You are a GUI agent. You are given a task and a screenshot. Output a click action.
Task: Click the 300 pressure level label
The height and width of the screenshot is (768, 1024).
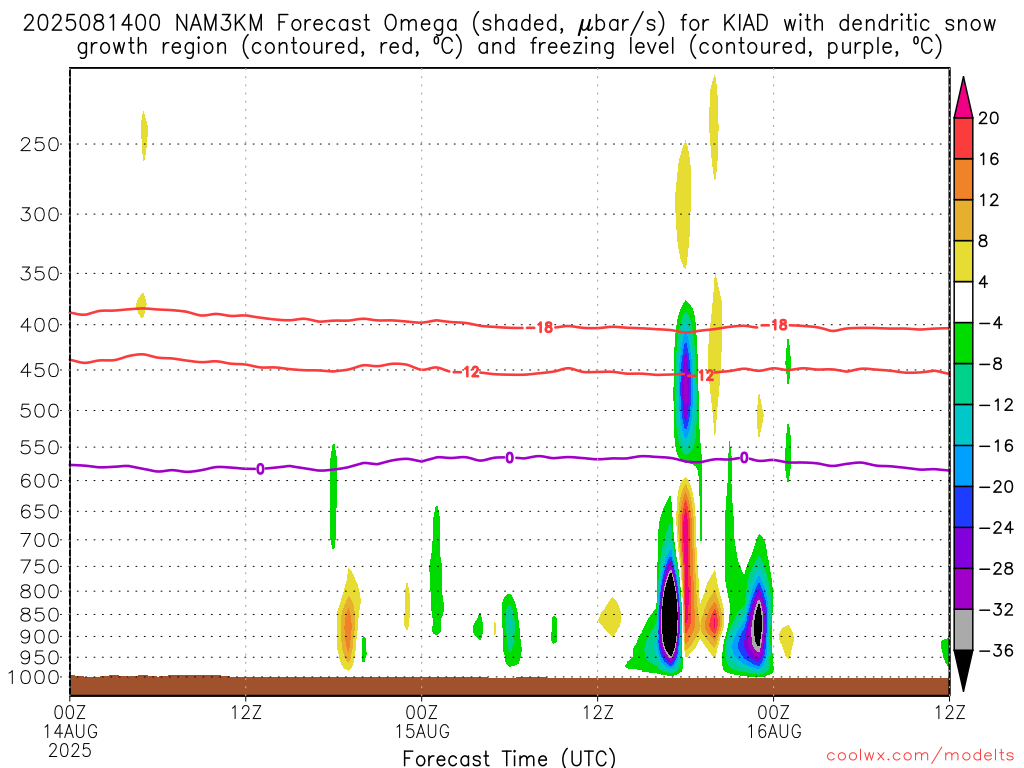40,214
